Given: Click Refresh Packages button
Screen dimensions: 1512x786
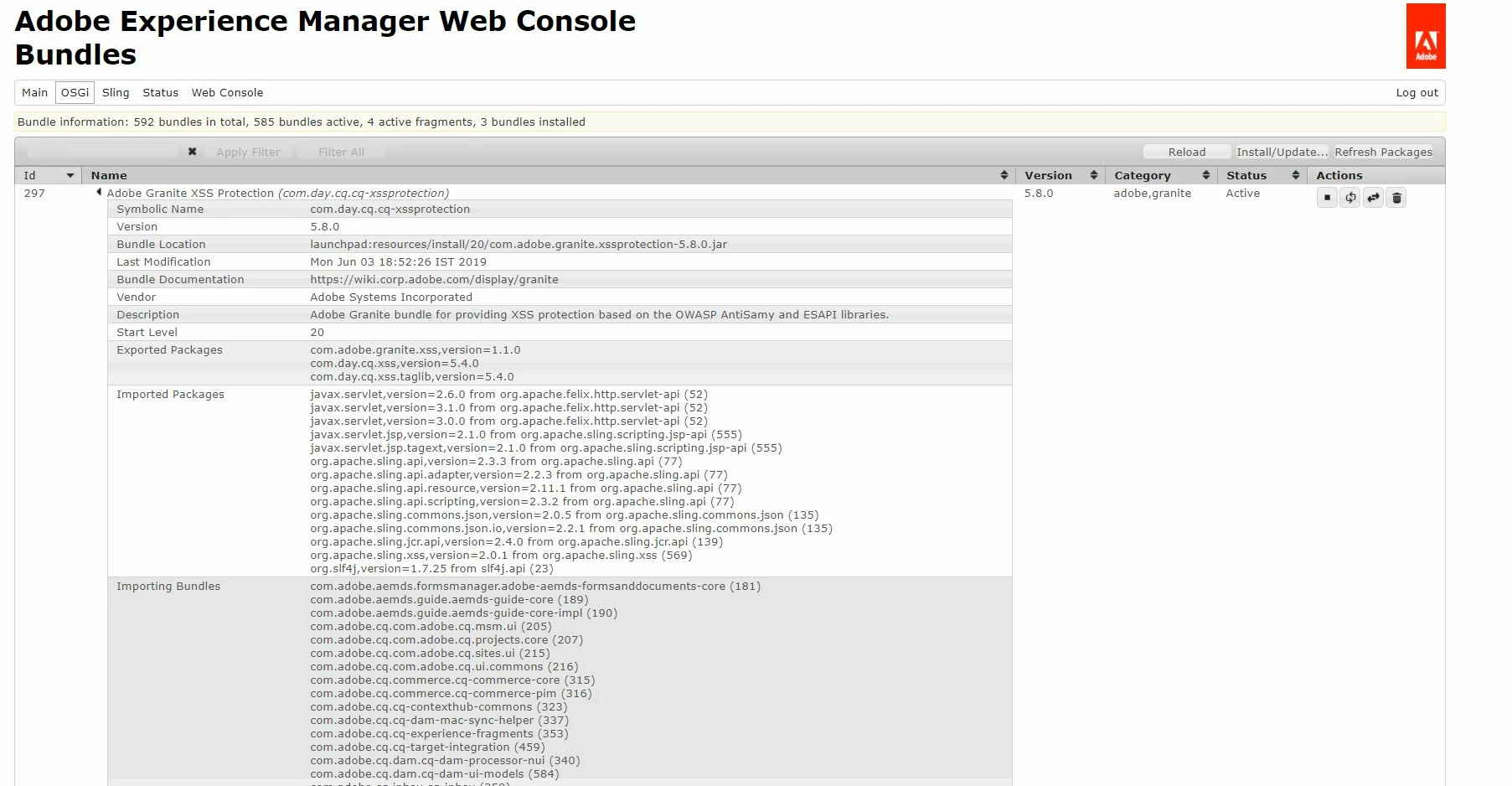Looking at the screenshot, I should tap(1383, 152).
